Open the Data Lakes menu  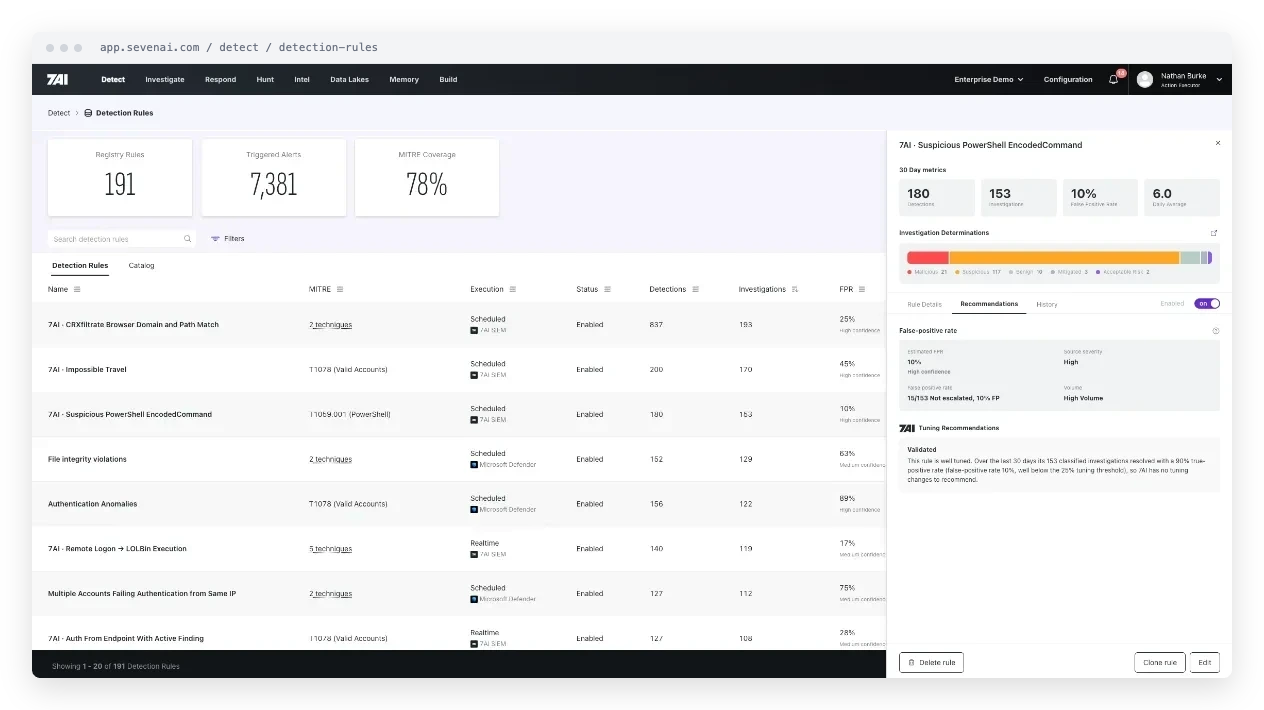(350, 80)
